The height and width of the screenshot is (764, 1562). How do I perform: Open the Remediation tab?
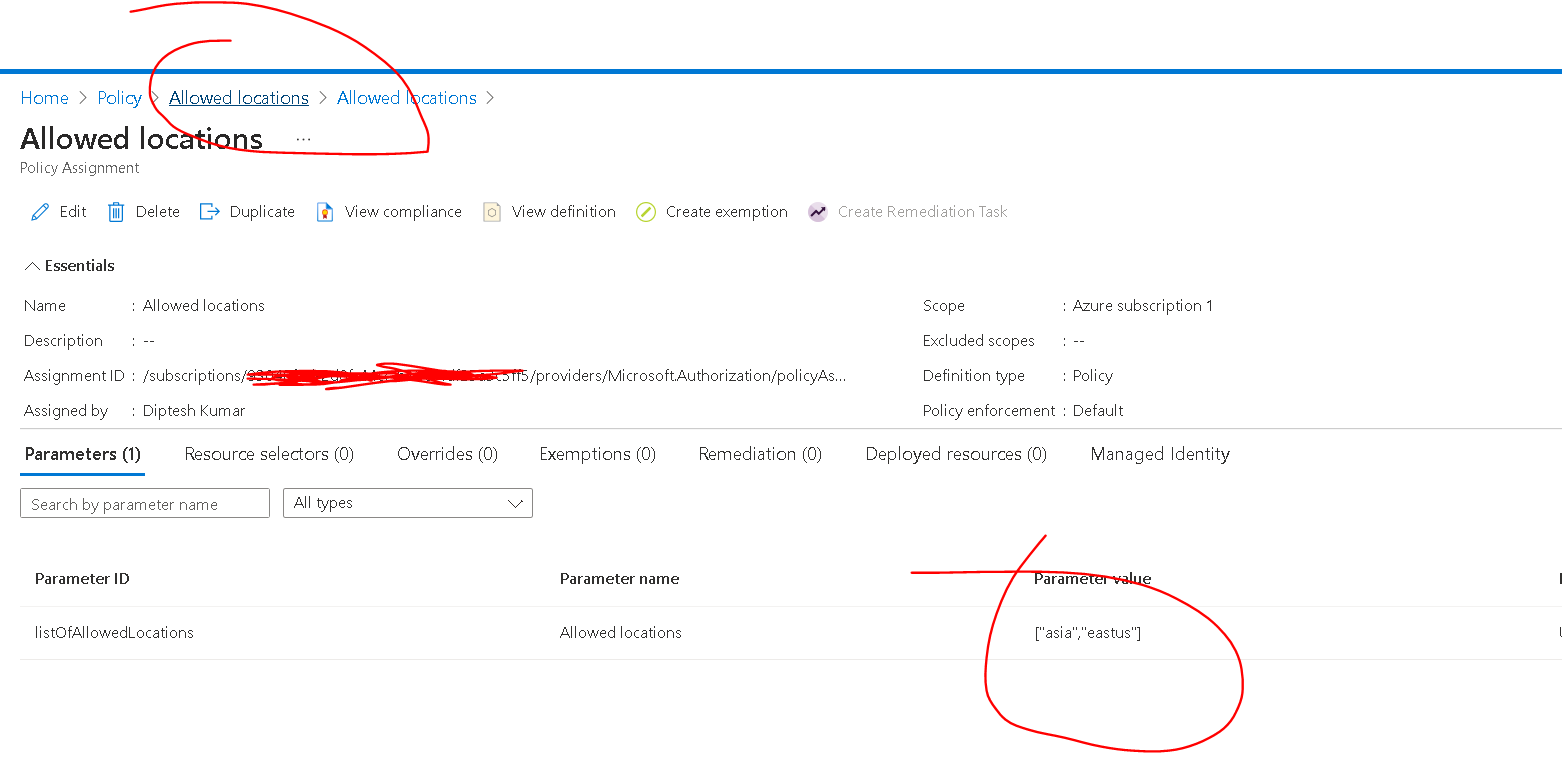point(760,453)
